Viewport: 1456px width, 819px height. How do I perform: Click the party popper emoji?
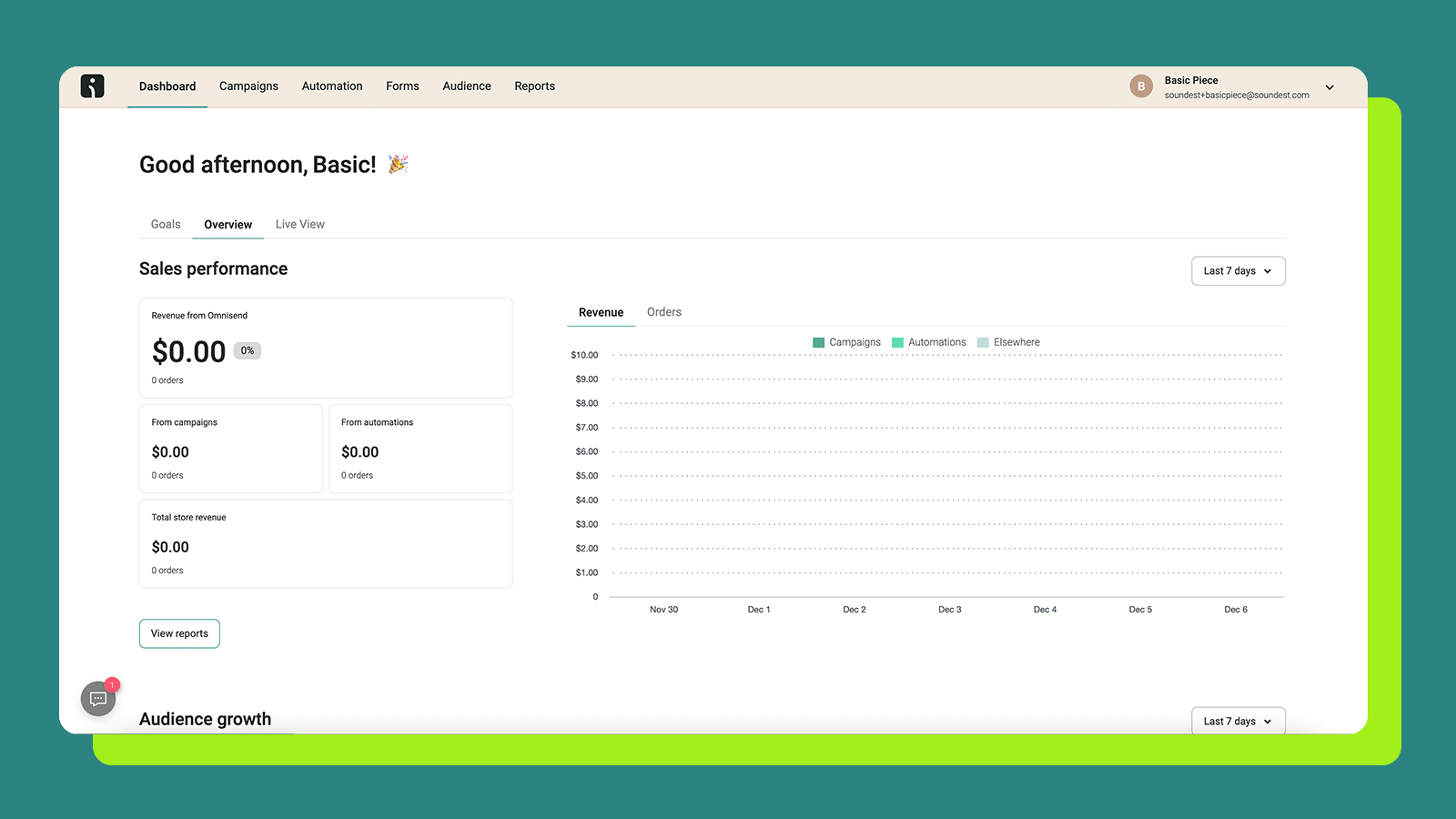click(398, 164)
